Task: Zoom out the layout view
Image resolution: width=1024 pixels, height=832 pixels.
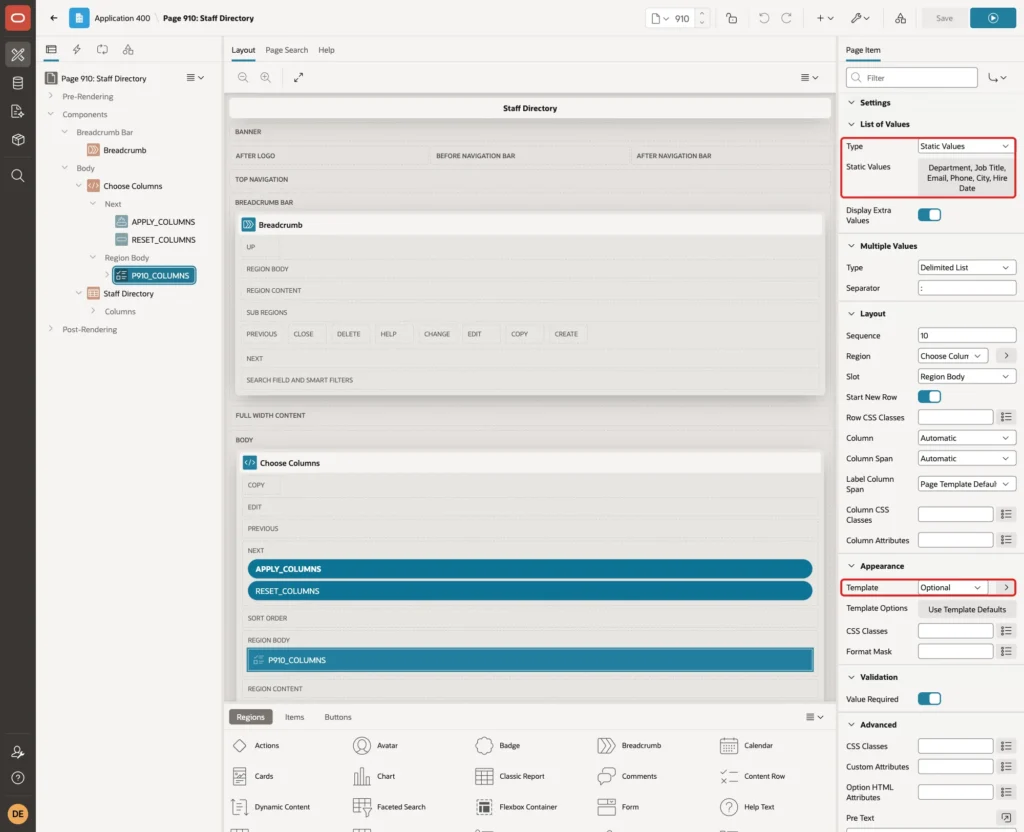Action: [243, 78]
